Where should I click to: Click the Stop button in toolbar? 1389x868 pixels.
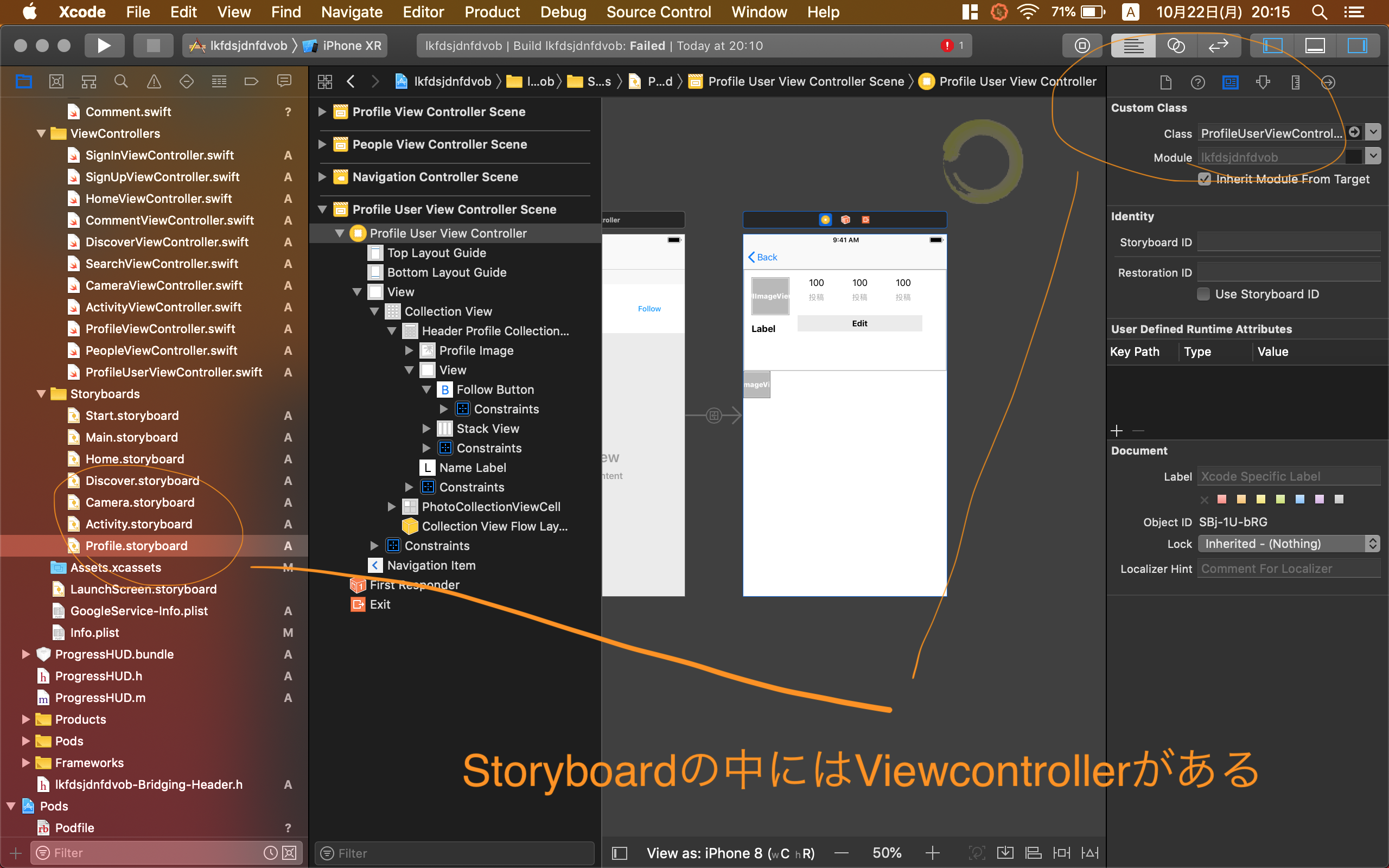click(x=152, y=46)
